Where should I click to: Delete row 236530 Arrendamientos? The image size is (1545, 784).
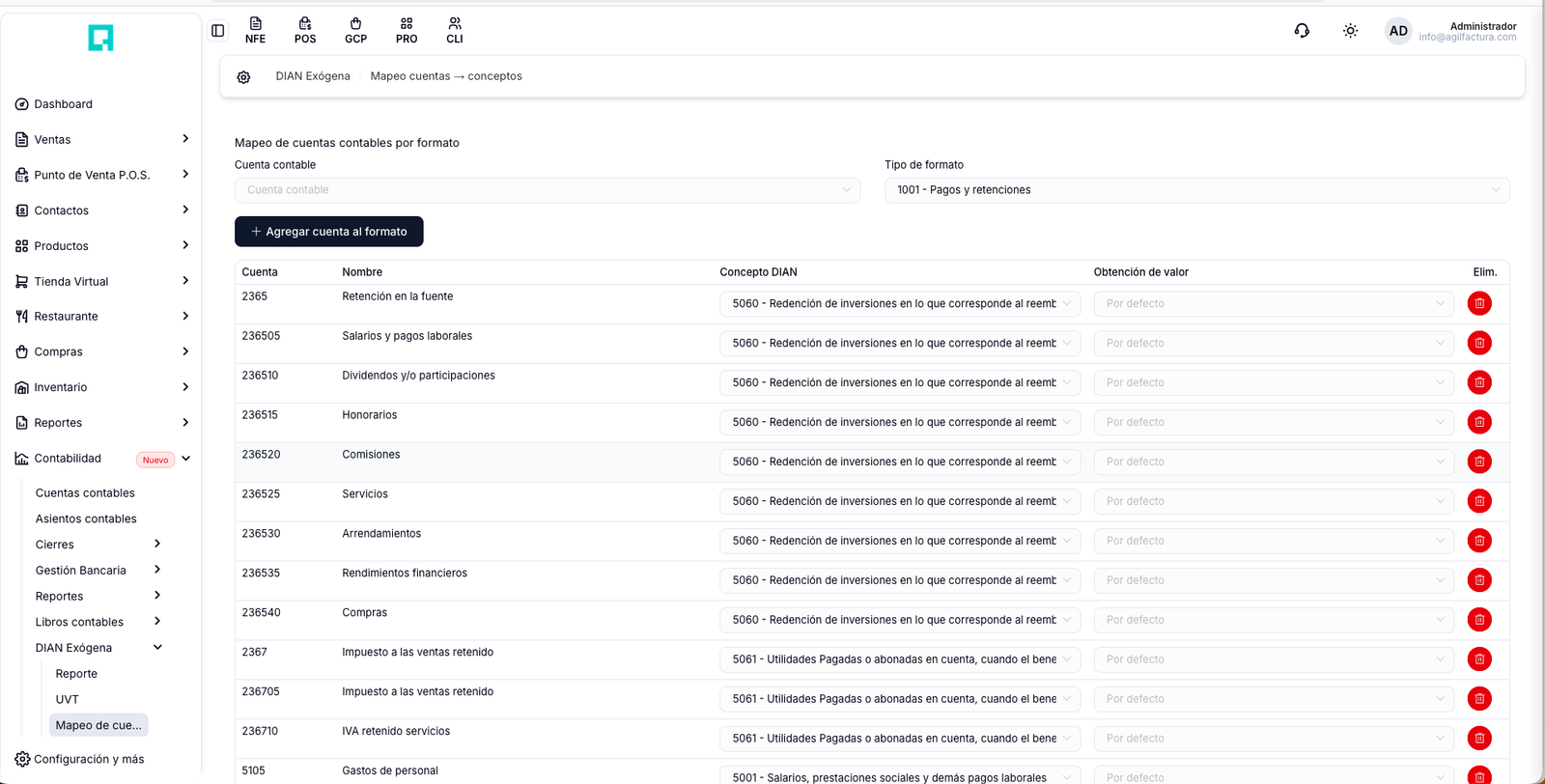click(x=1479, y=541)
